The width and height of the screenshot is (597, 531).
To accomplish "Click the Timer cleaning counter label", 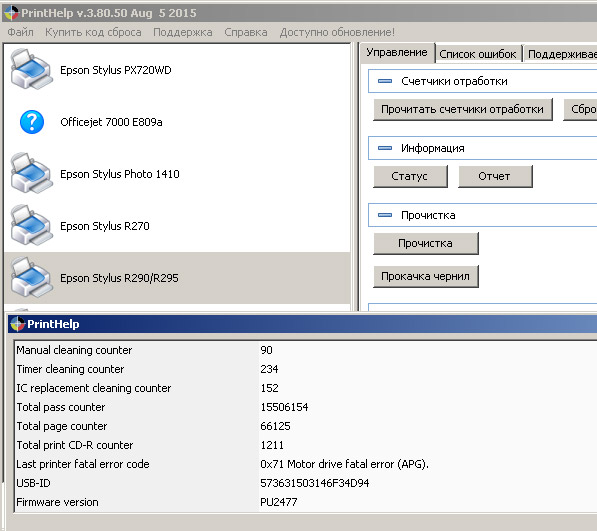I will tap(70, 369).
